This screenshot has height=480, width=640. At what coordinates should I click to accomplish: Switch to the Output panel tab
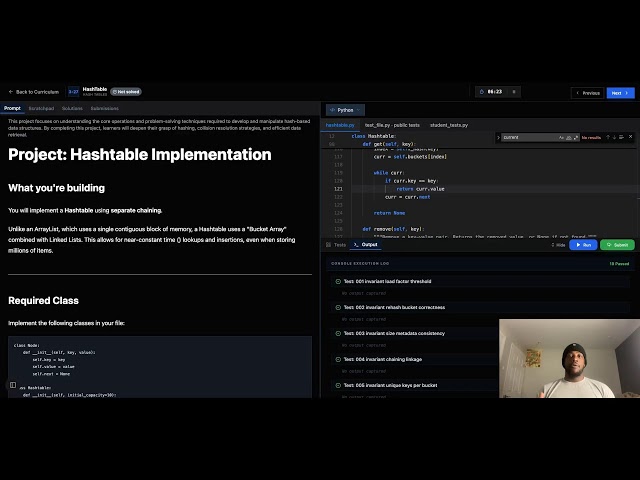pos(366,244)
